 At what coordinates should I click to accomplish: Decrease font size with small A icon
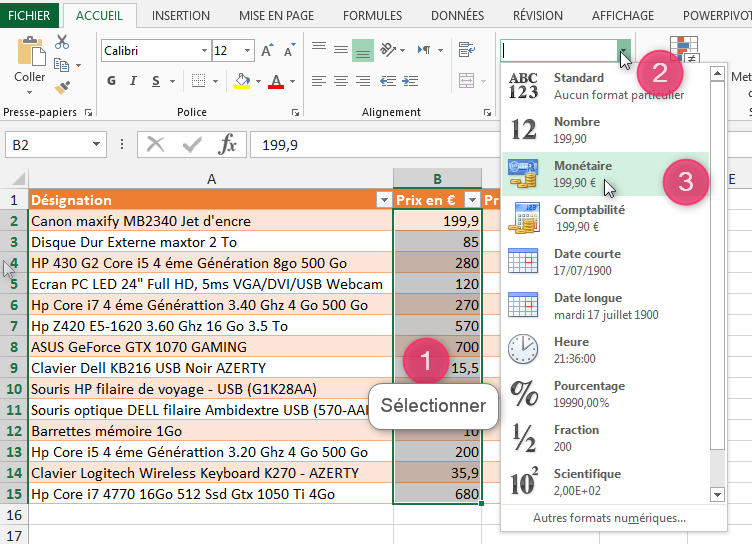(289, 50)
